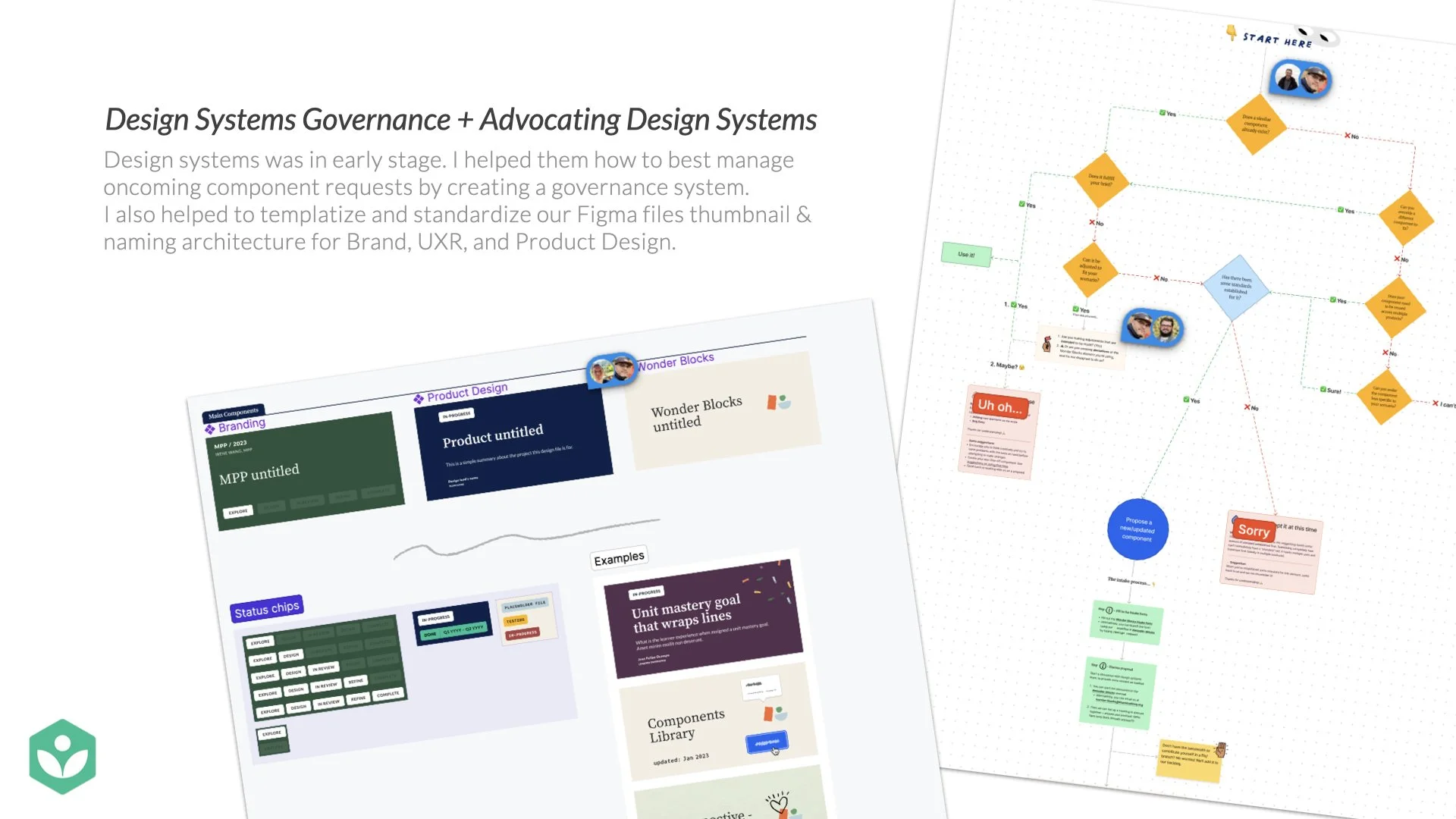Click the red 'Uh oh...' badge
The width and height of the screenshot is (1456, 819).
coord(999,406)
